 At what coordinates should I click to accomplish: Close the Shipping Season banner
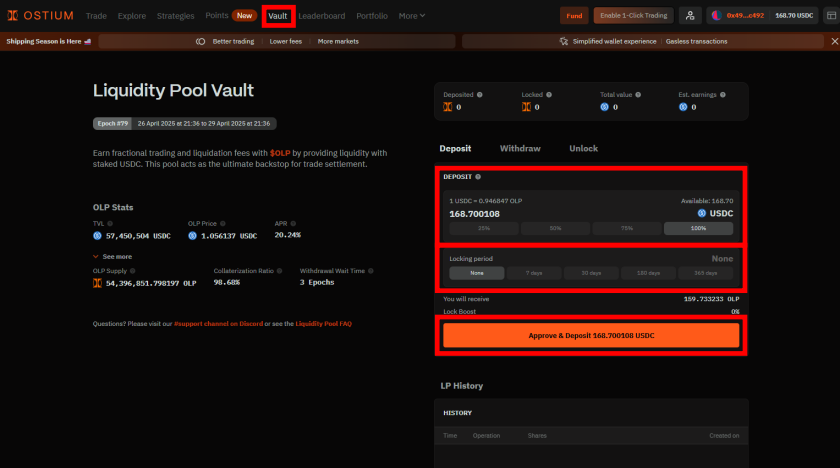coord(835,41)
